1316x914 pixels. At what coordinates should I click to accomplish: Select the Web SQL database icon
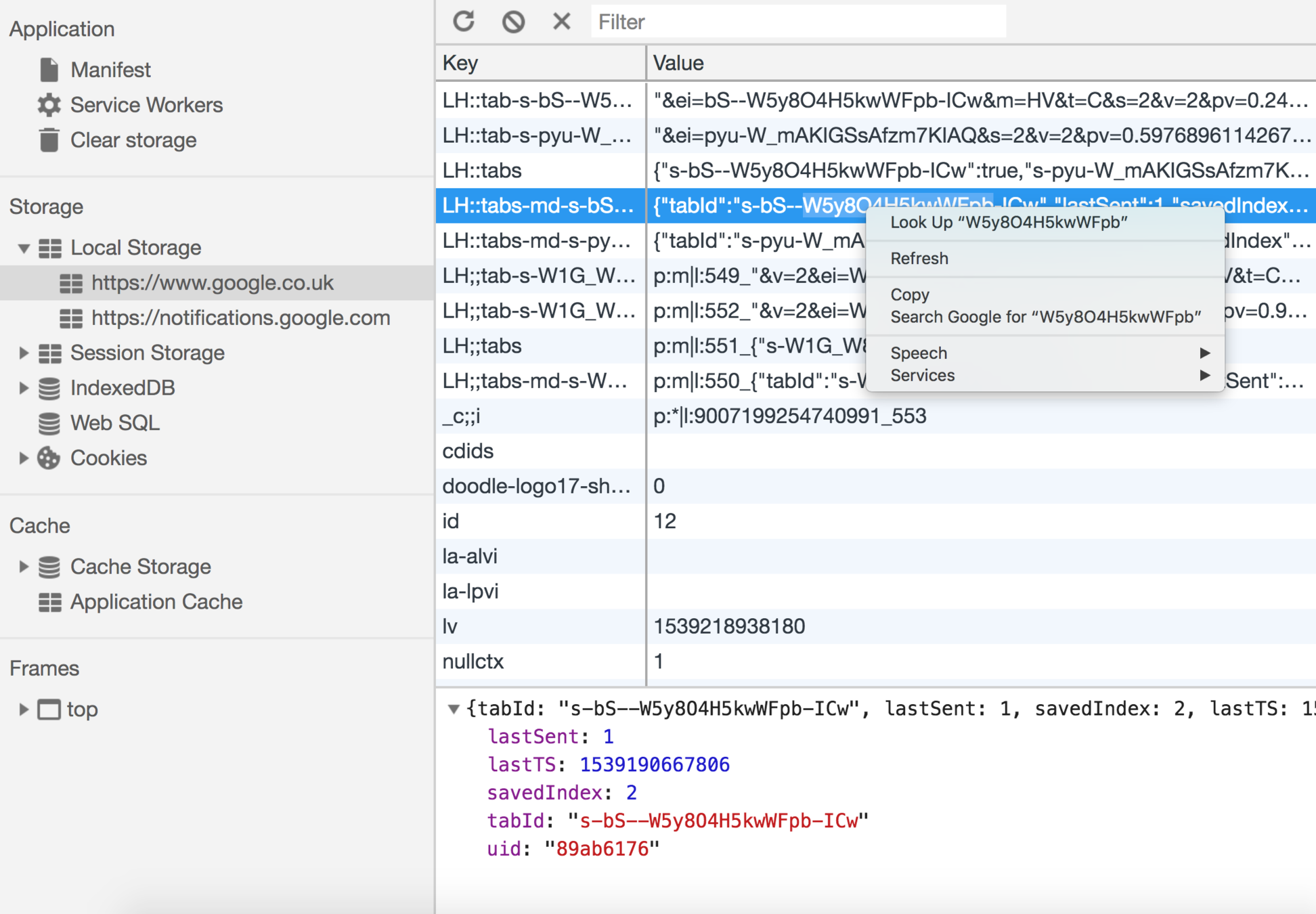[x=49, y=422]
